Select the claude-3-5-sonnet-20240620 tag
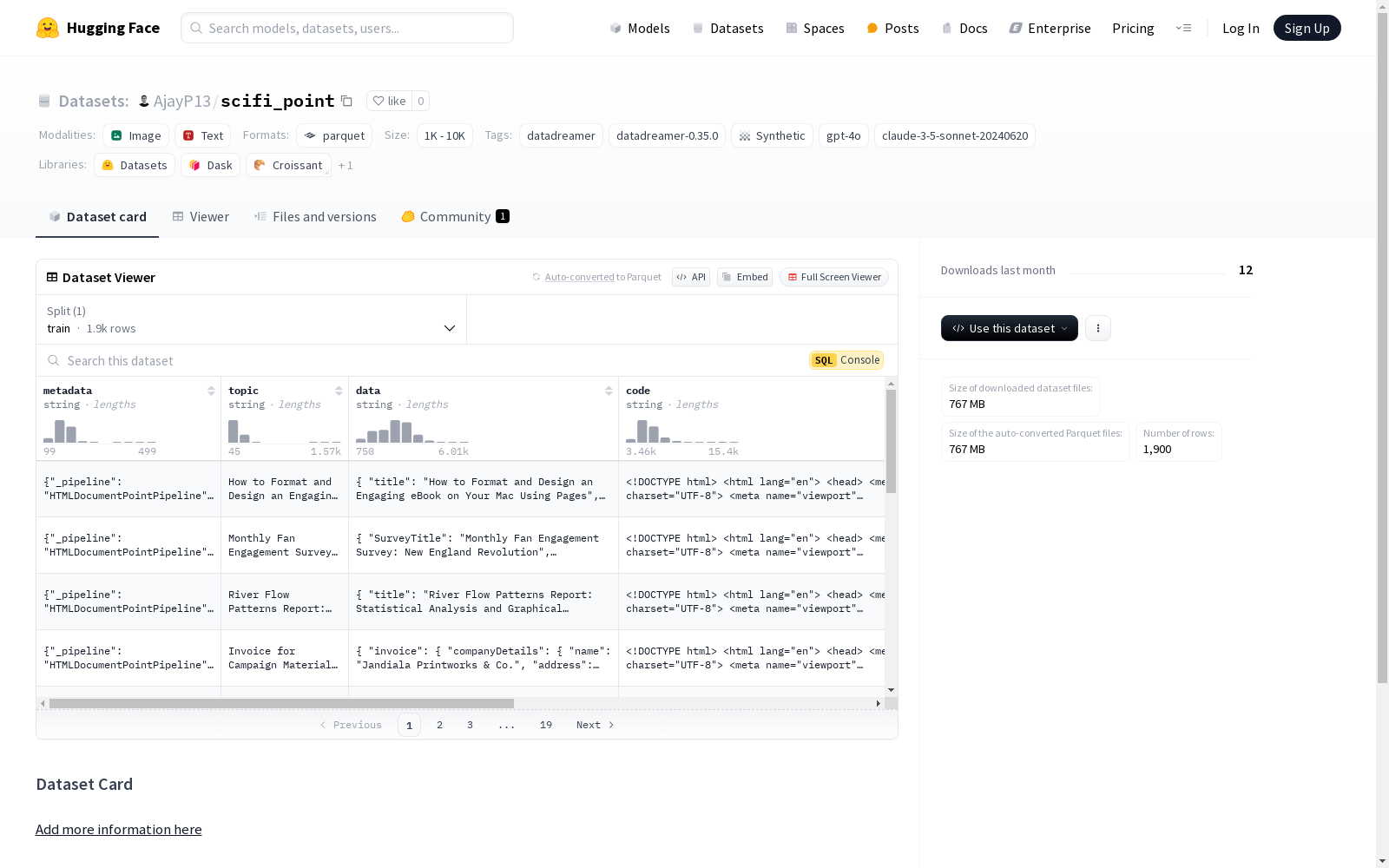Screen dimensions: 1389x868 point(955,135)
